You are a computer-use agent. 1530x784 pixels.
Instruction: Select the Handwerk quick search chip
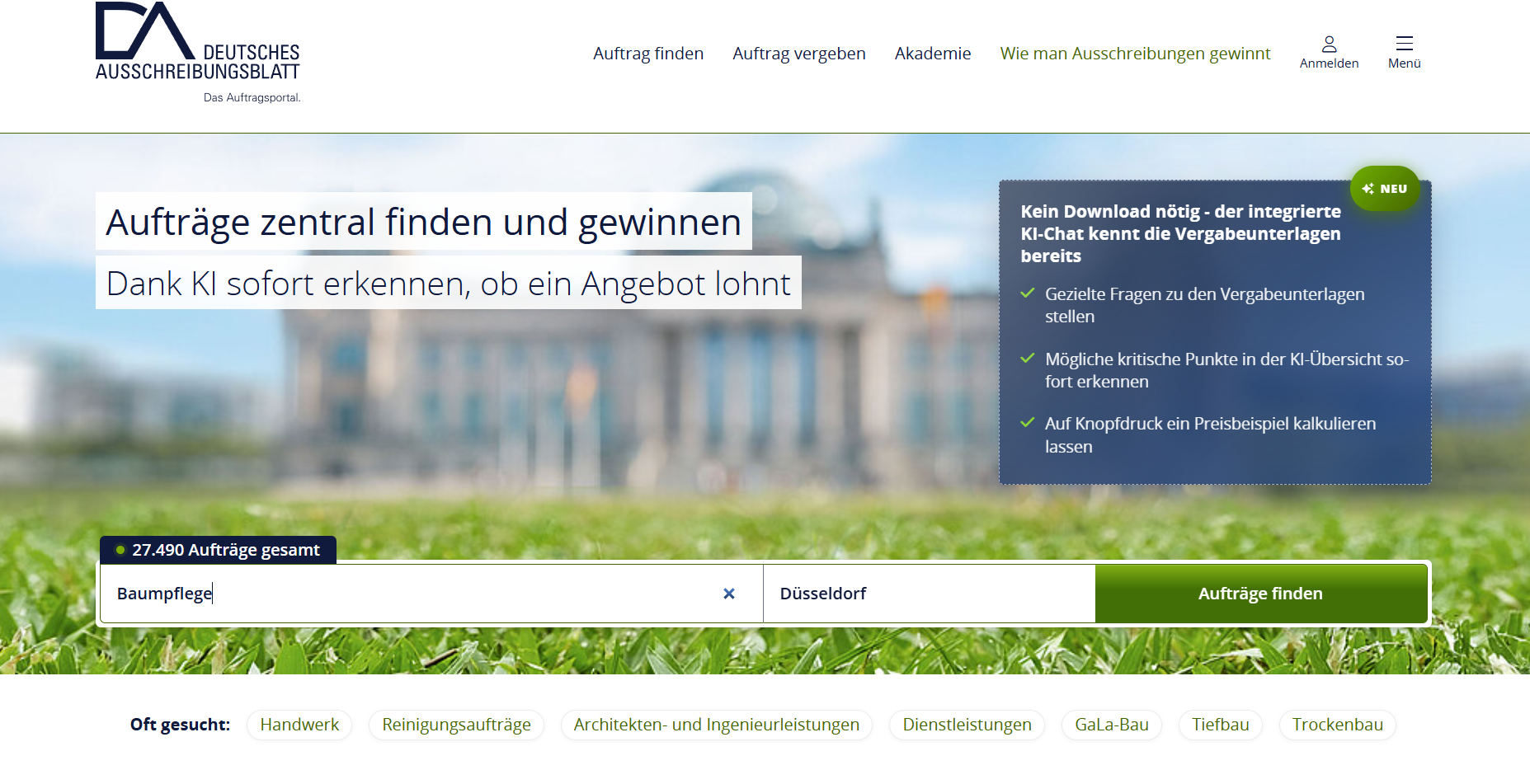[x=299, y=725]
